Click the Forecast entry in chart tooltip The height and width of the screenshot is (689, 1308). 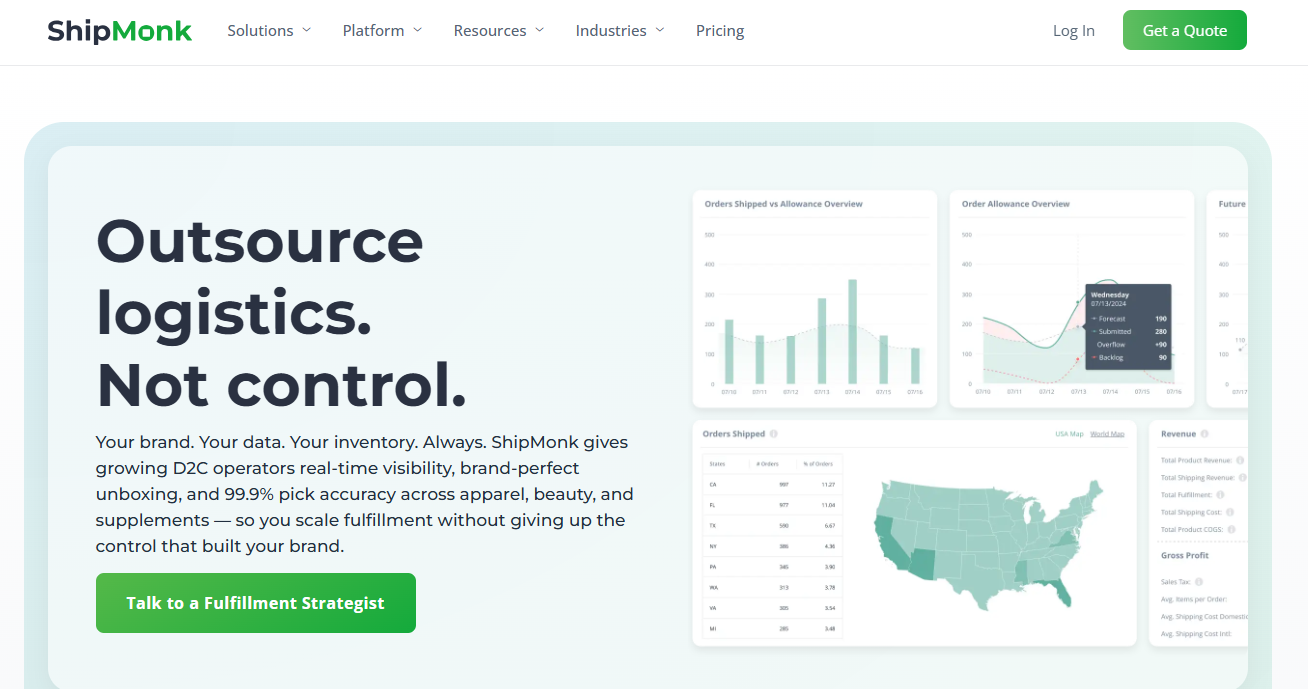1128,319
